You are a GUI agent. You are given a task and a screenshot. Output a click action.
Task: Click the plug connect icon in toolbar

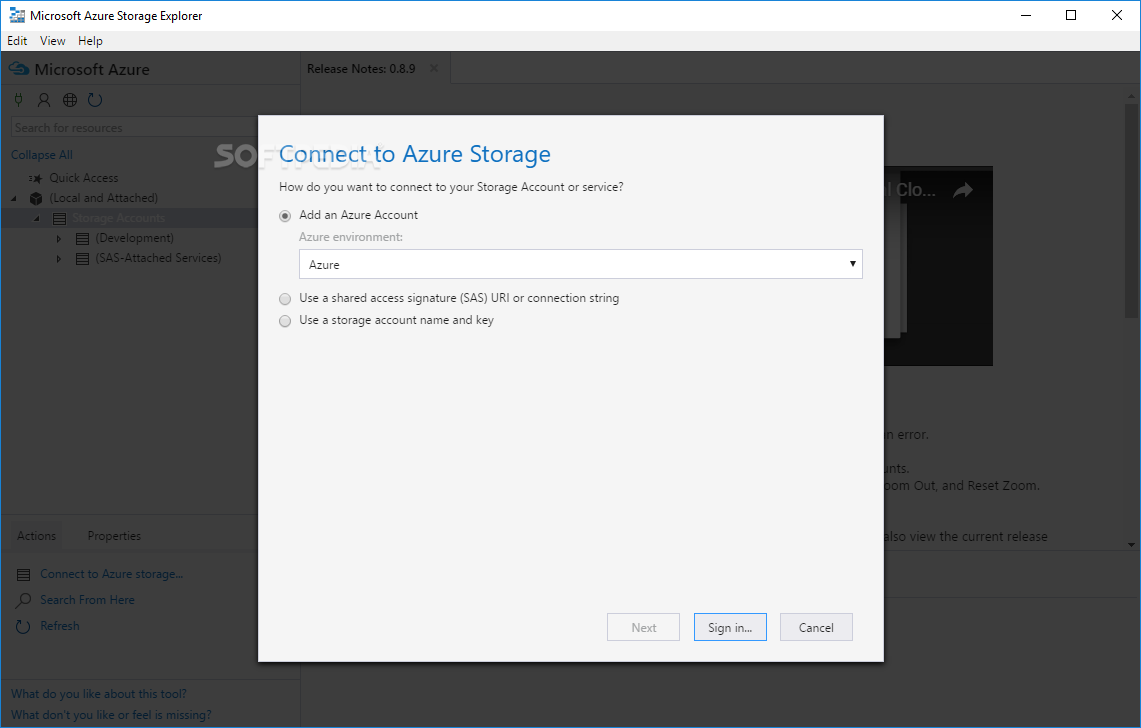[x=19, y=100]
